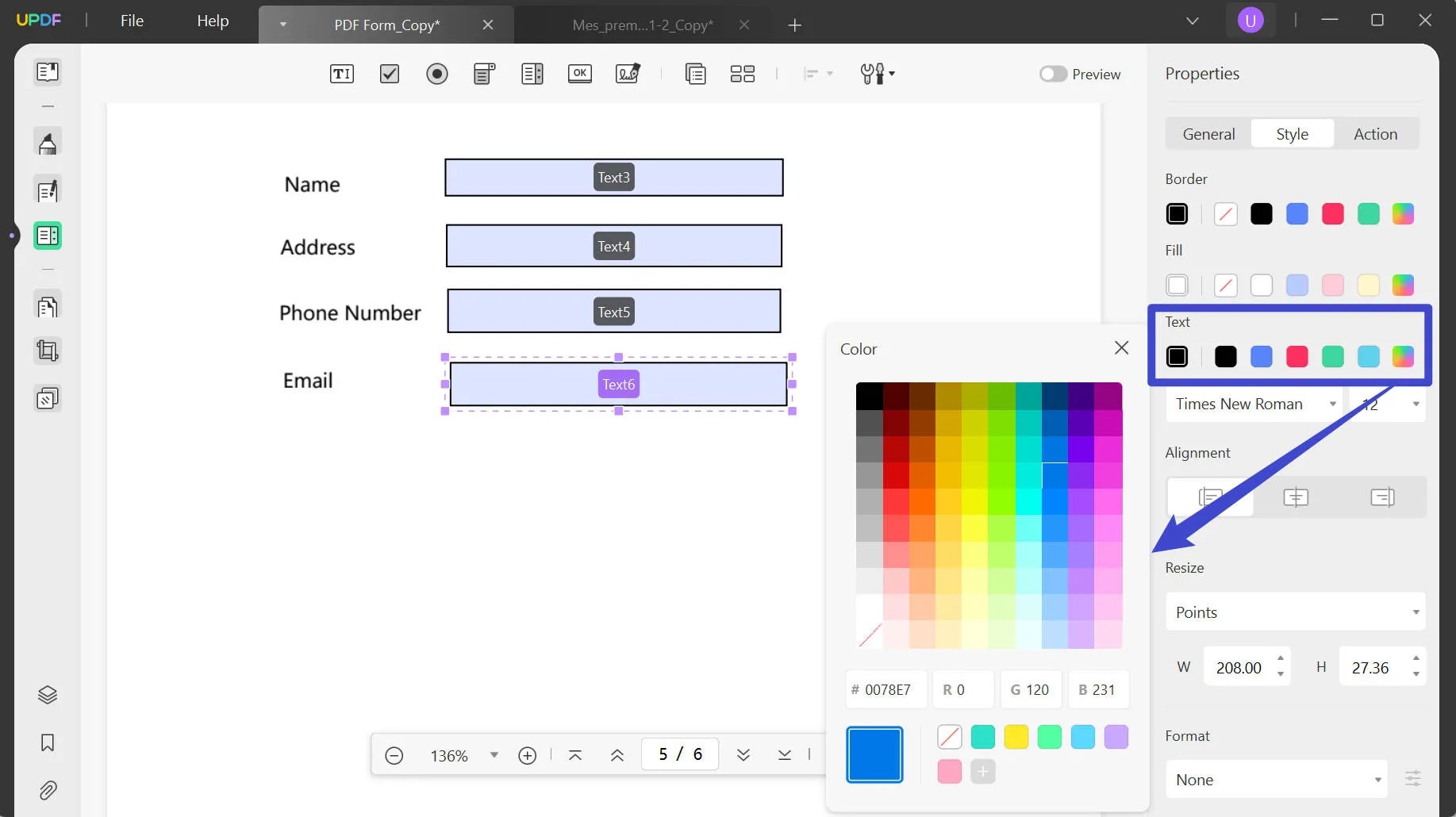Select the List Box form tool
This screenshot has width=1456, height=817.
[x=532, y=74]
